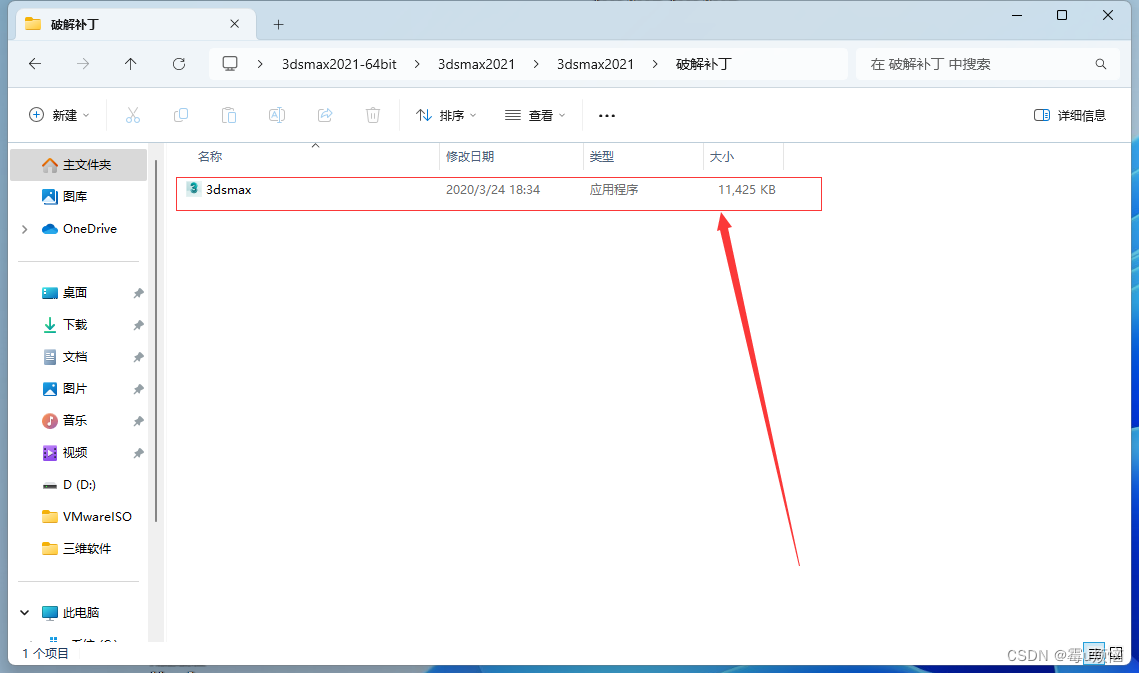Image resolution: width=1139 pixels, height=673 pixels.
Task: Click the Copy icon in toolbar
Action: [x=181, y=115]
